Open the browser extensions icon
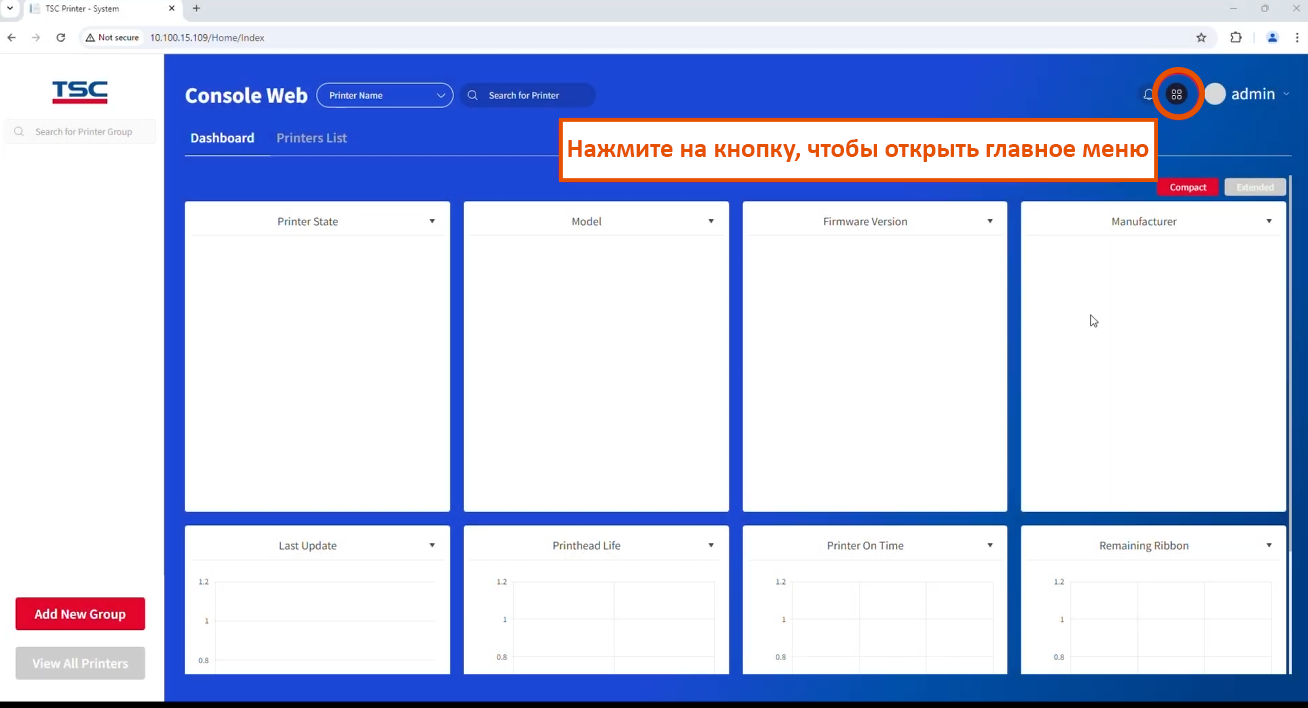Image resolution: width=1308 pixels, height=708 pixels. pos(1236,37)
